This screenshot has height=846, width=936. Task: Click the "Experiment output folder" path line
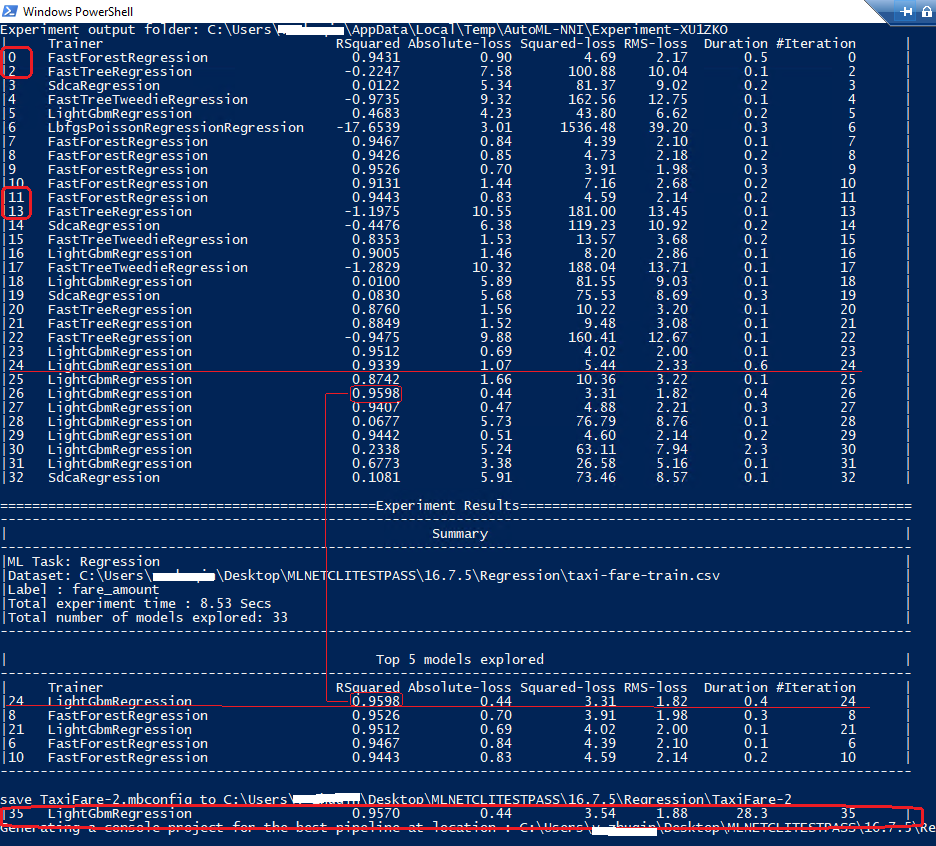[364, 30]
